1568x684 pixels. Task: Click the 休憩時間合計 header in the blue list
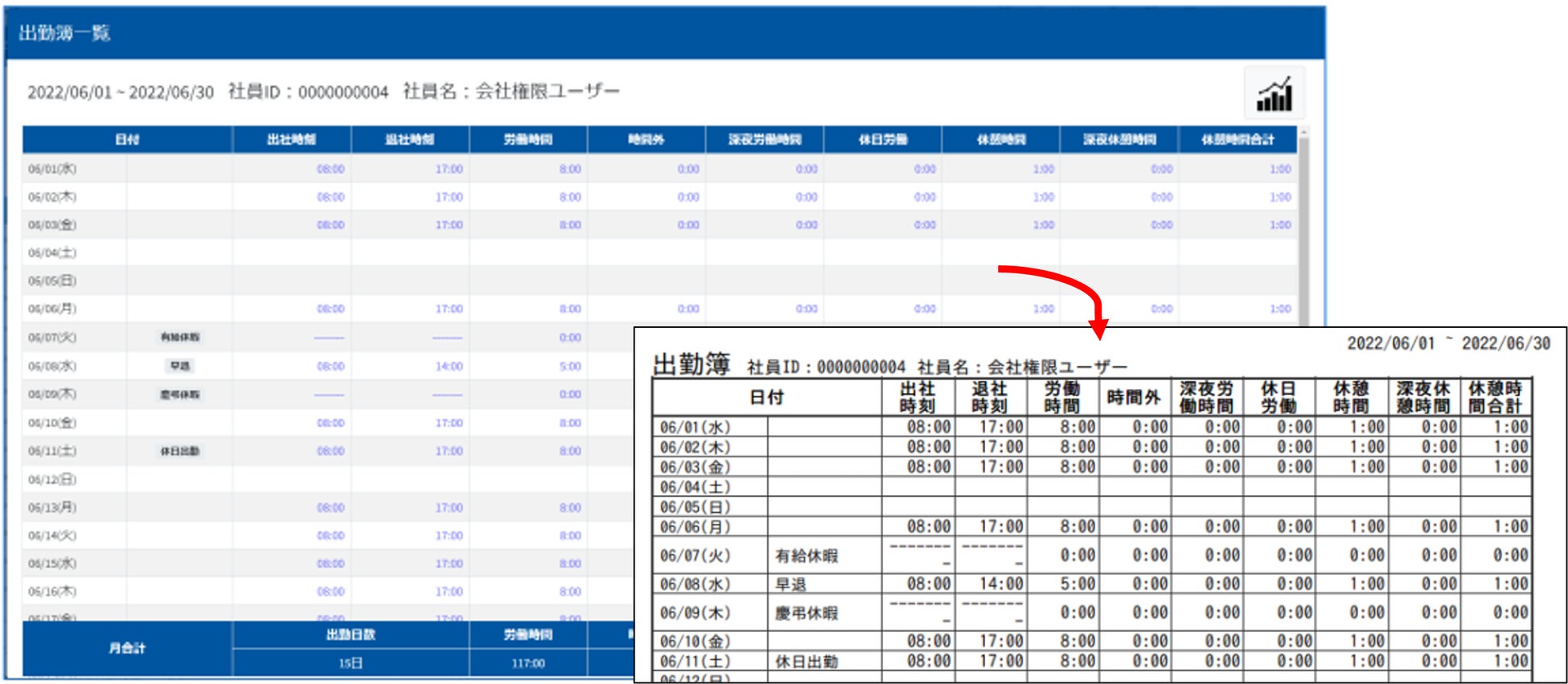click(x=1238, y=140)
